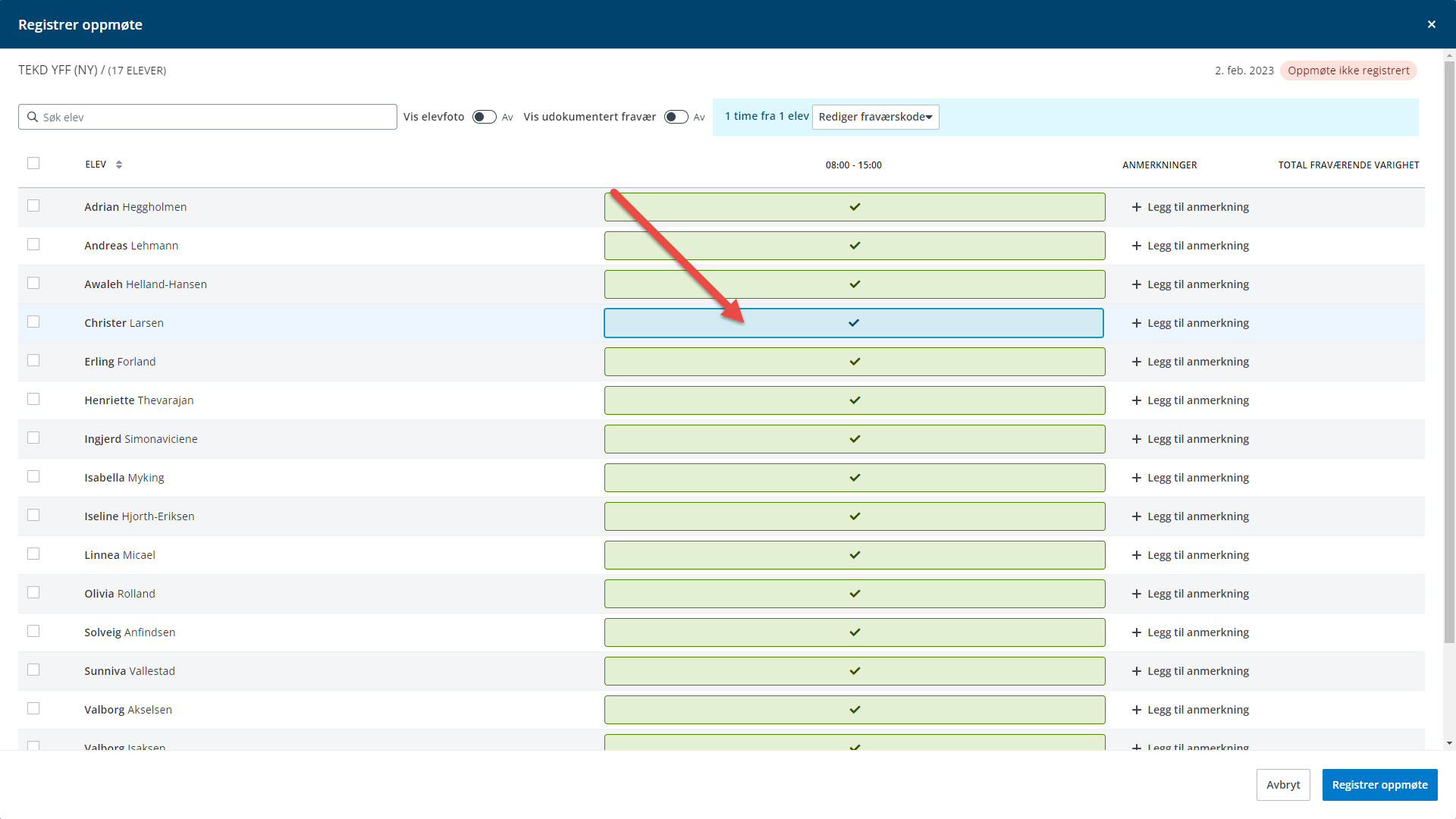
Task: Open Rediger fraværskode dropdown
Action: pyautogui.click(x=875, y=117)
